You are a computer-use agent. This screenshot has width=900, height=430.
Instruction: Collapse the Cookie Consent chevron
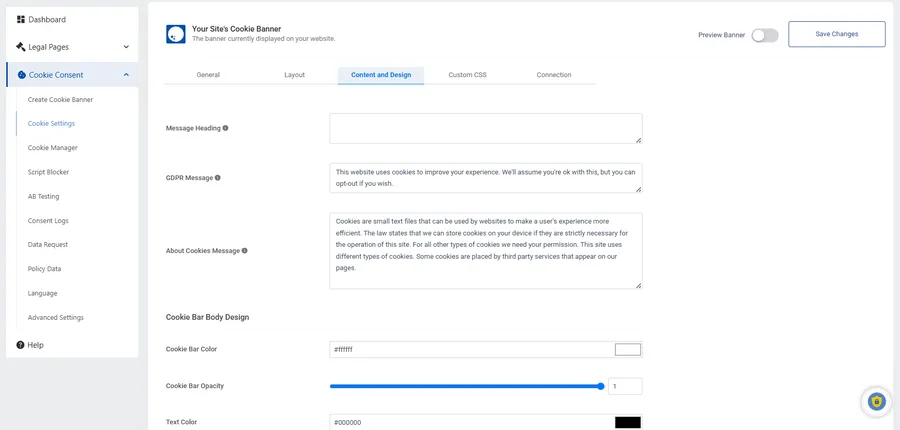tap(126, 75)
